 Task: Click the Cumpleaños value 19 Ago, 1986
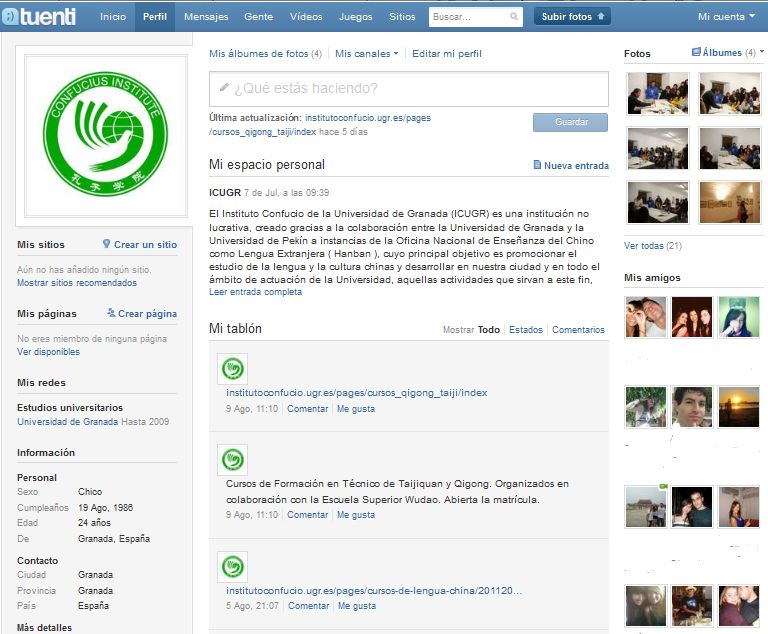(105, 507)
